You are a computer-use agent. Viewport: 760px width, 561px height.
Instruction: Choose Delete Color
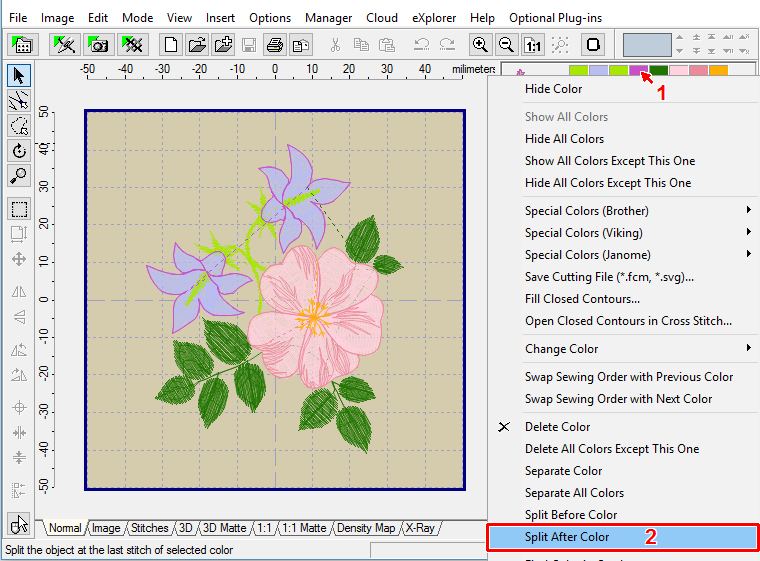point(623,427)
